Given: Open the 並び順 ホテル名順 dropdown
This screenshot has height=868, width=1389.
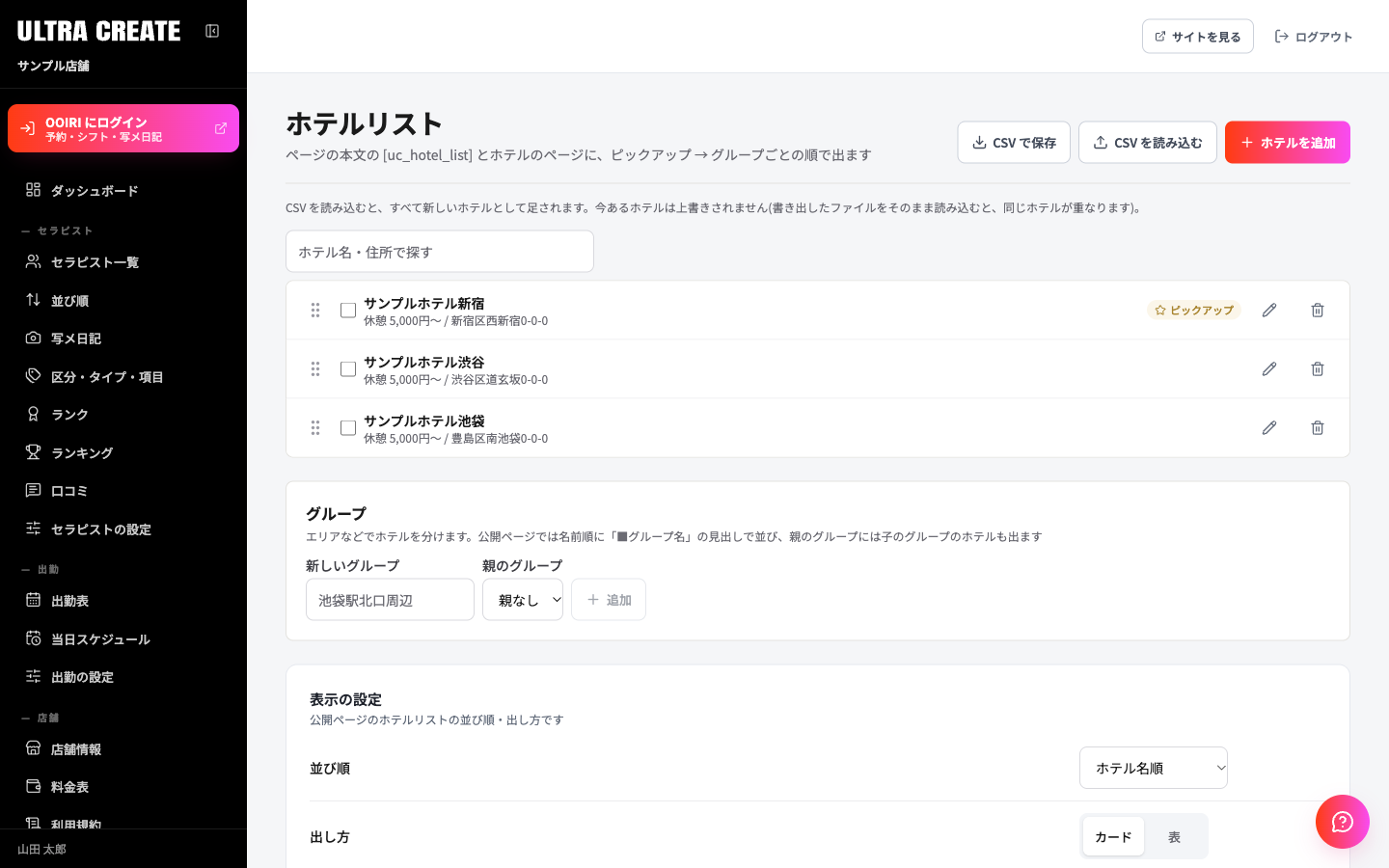Looking at the screenshot, I should (x=1154, y=769).
